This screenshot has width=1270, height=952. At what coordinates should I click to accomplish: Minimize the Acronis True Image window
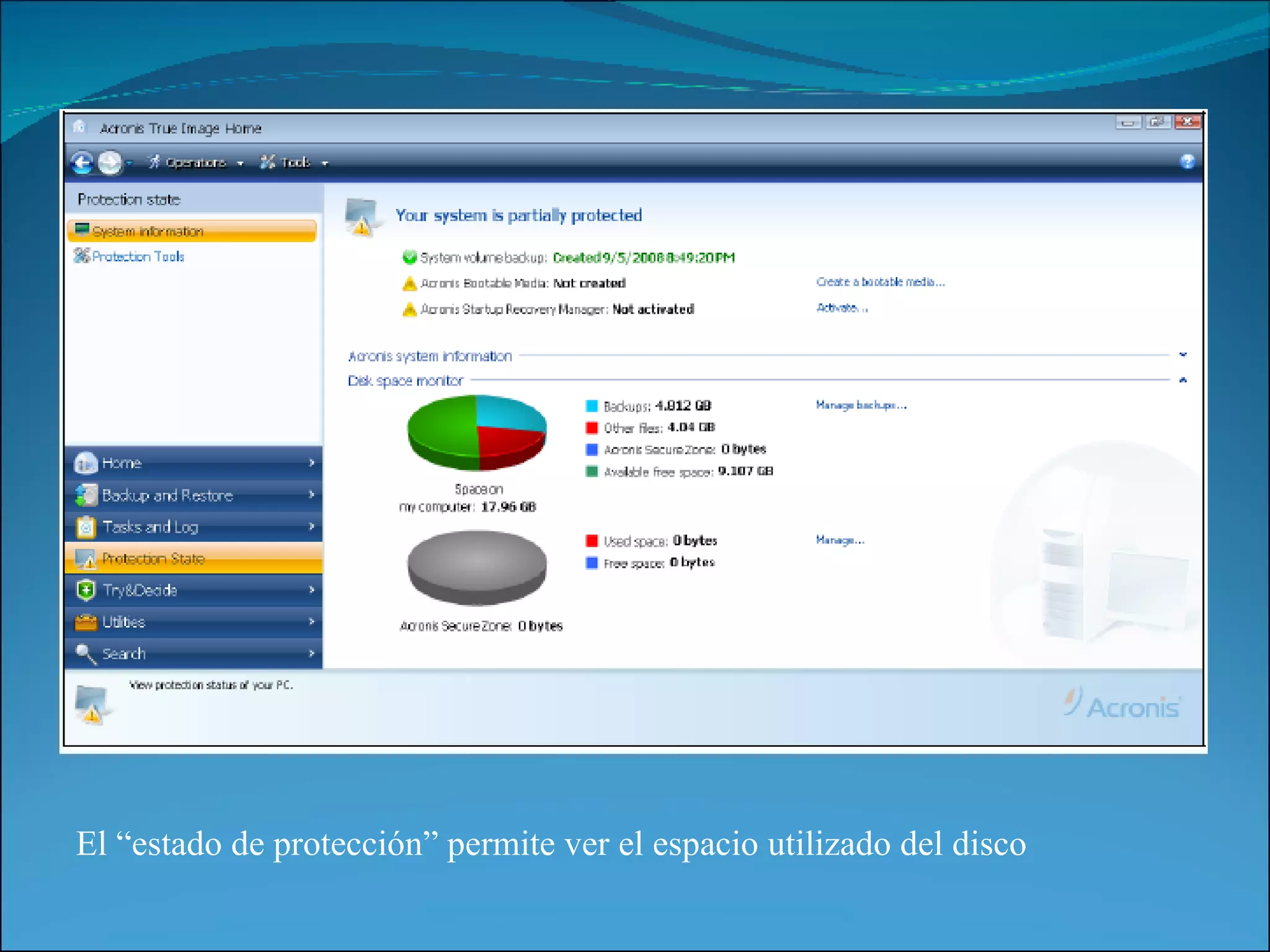1128,122
